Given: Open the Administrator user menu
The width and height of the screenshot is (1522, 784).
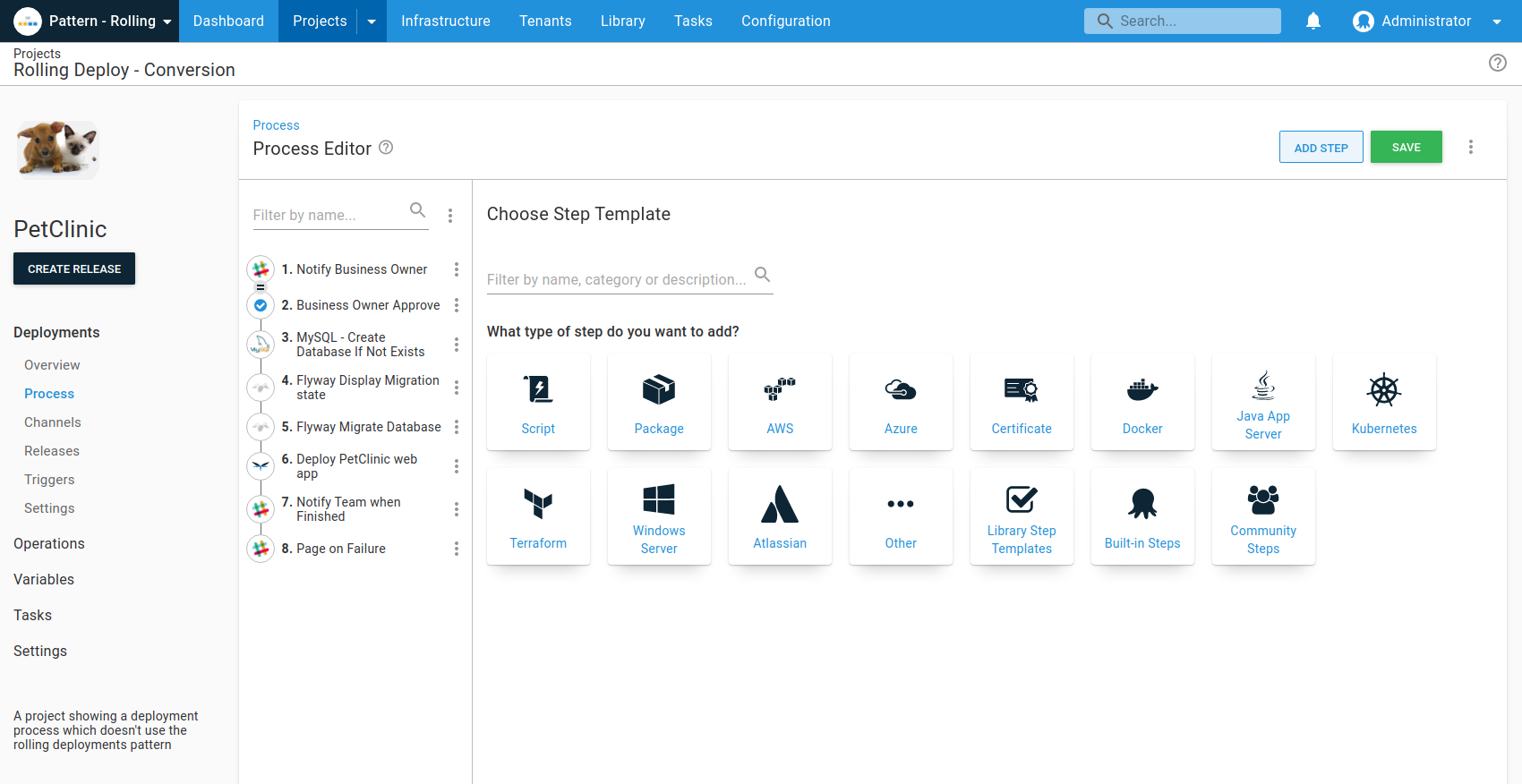Looking at the screenshot, I should pos(1426,21).
